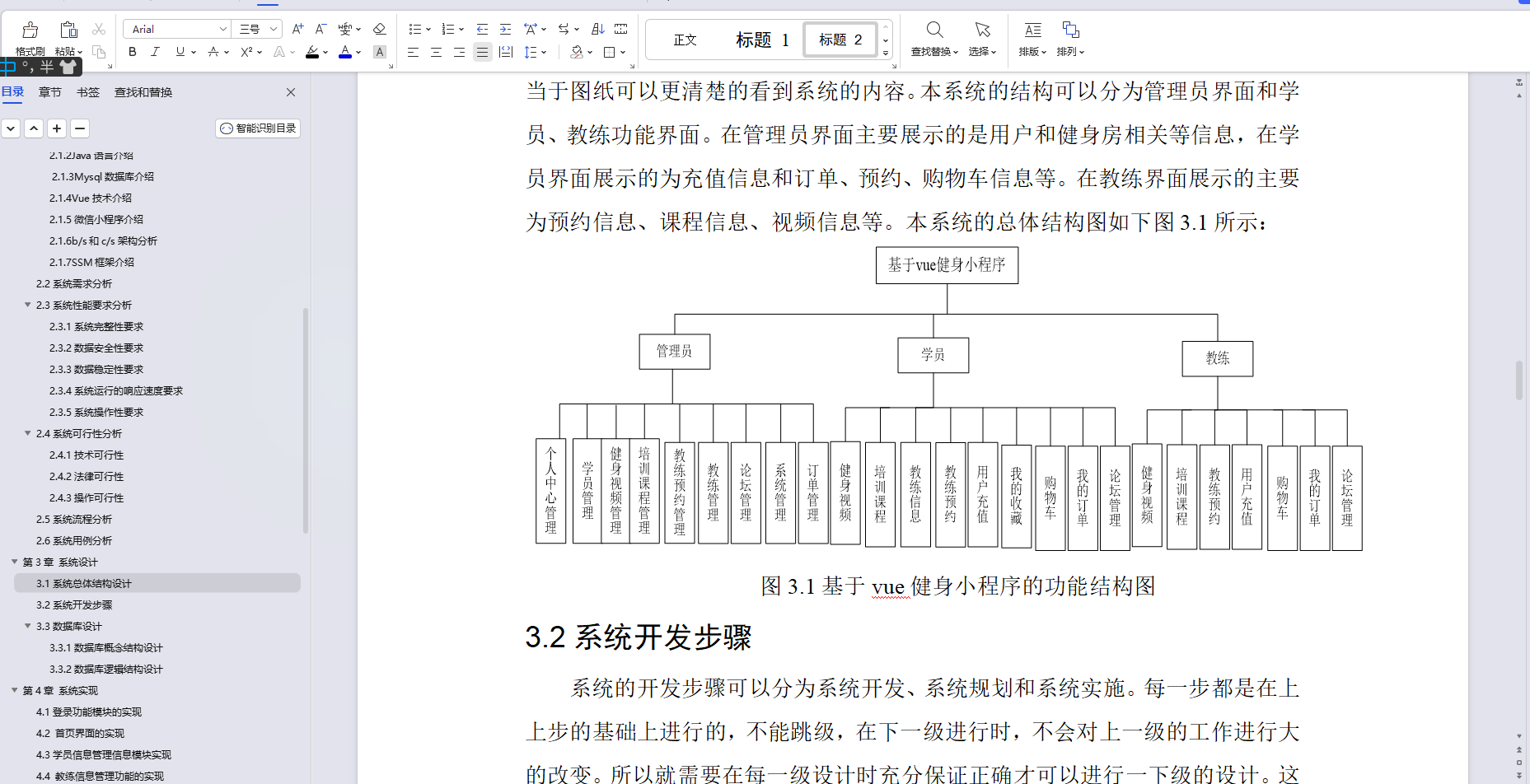Switch to the 目录 tab

(x=12, y=91)
